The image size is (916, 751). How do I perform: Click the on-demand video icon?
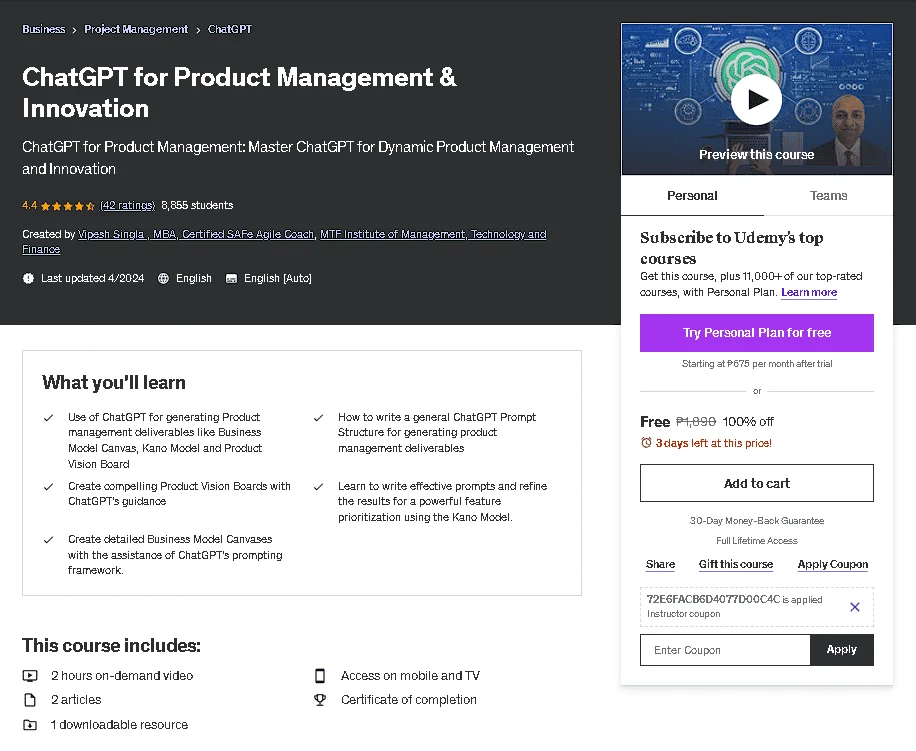coord(30,676)
